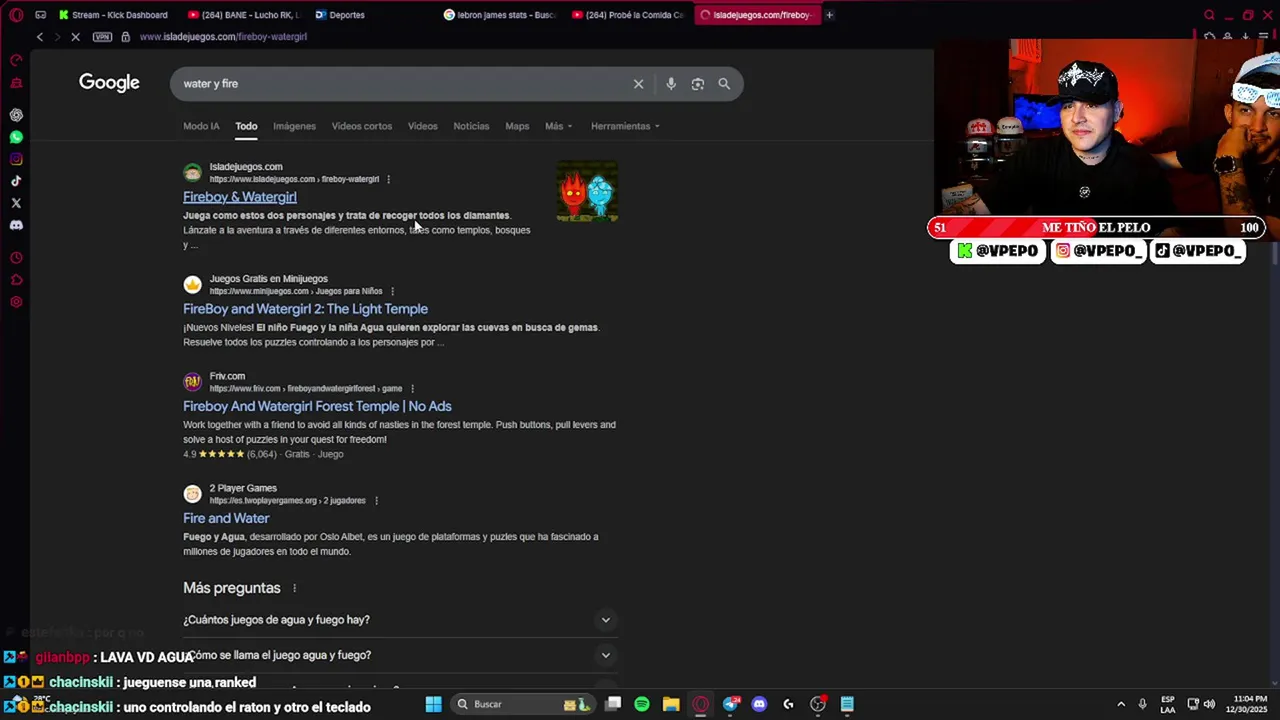Stop loading the current page

pos(76,37)
